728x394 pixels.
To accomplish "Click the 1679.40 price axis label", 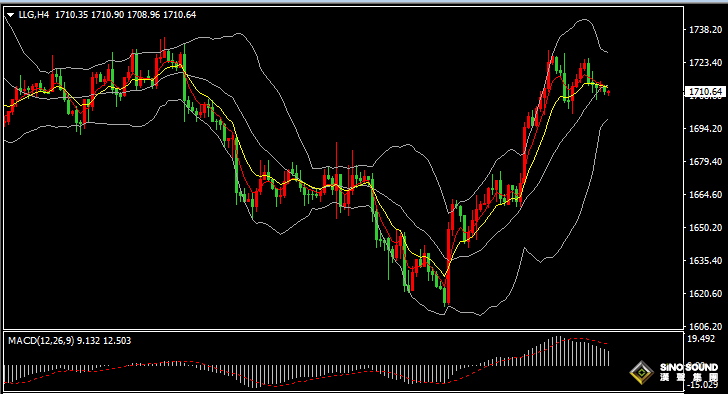I will 705,161.
